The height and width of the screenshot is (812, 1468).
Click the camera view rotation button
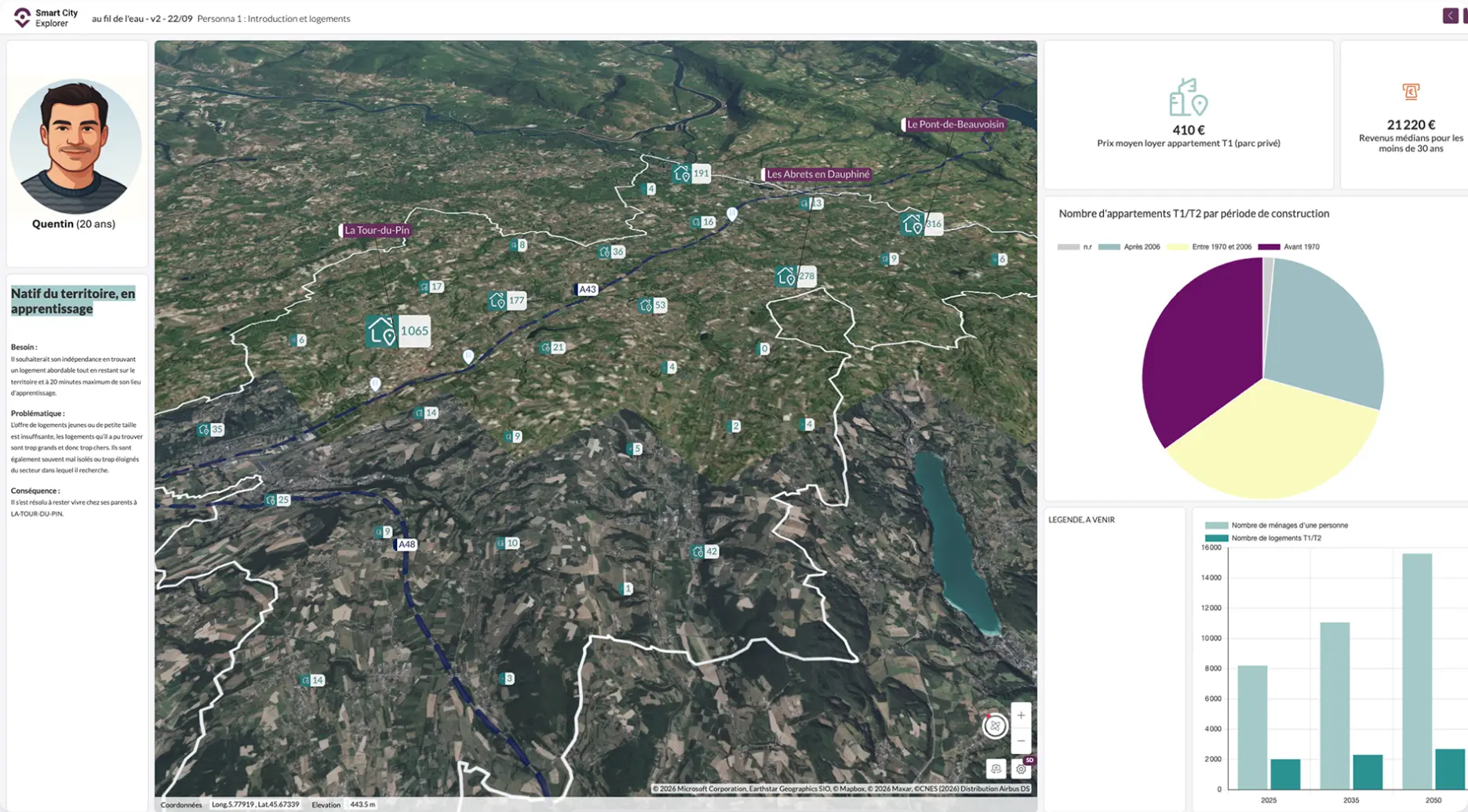point(996,769)
